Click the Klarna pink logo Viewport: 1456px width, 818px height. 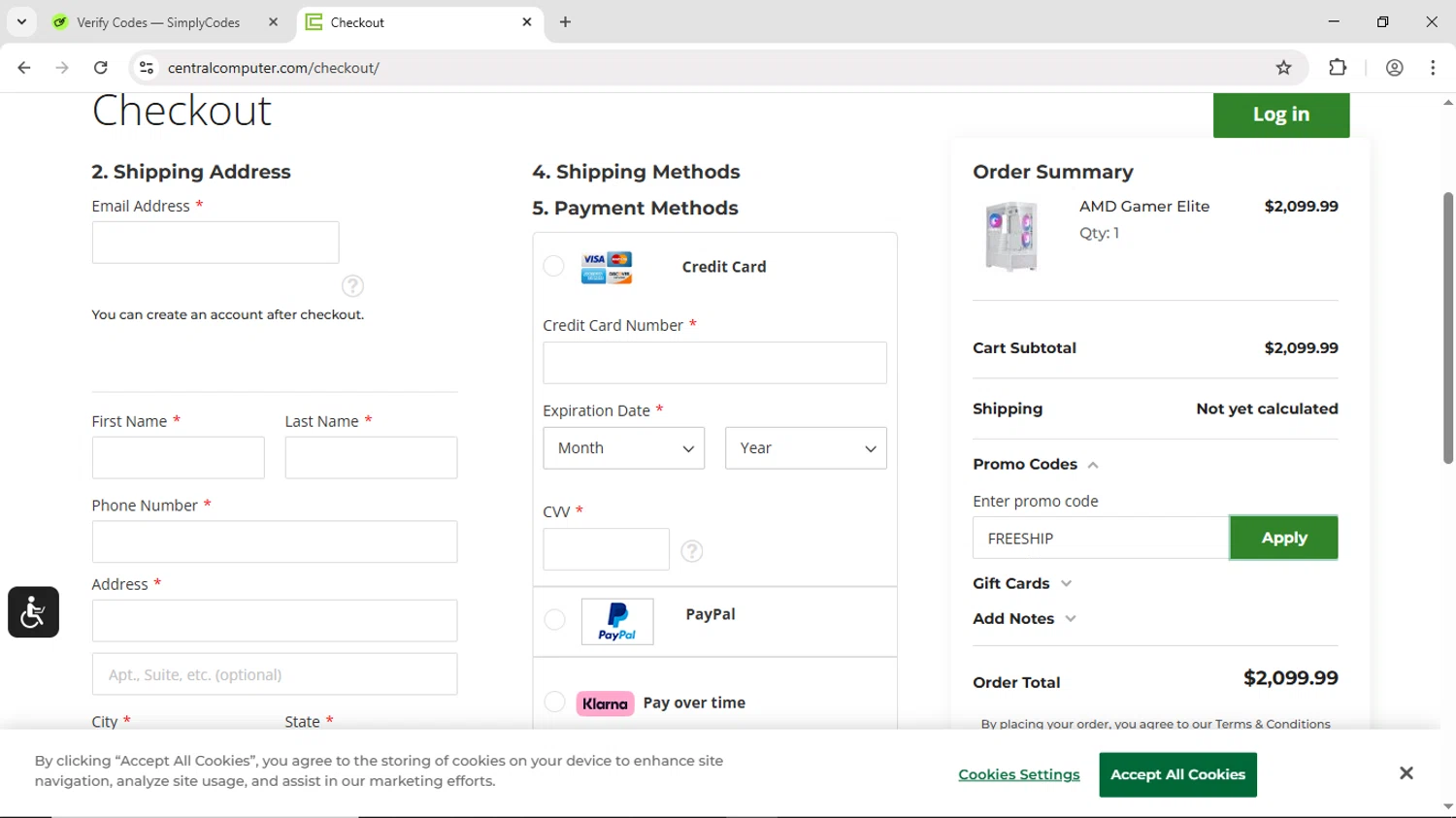point(605,703)
